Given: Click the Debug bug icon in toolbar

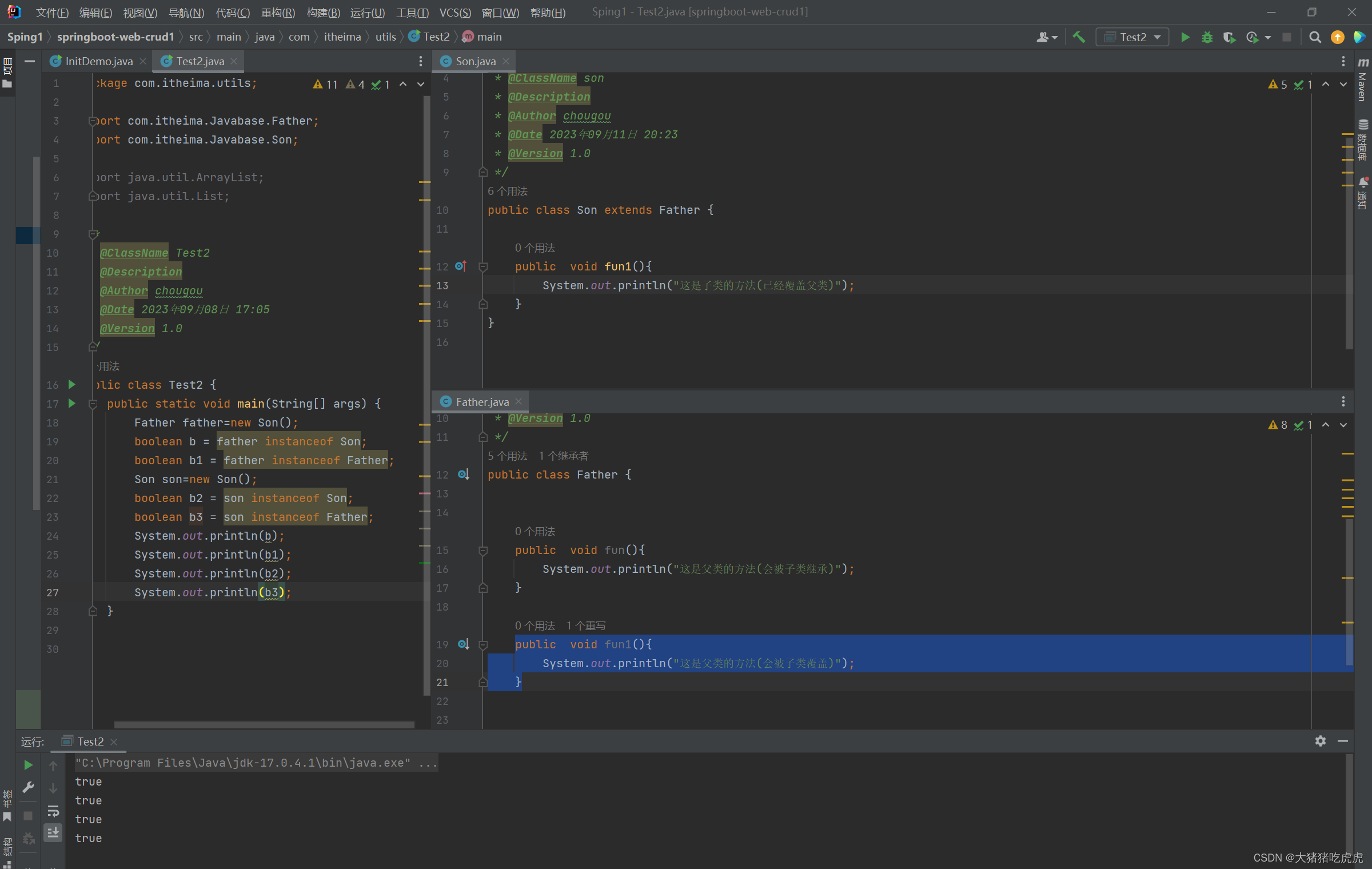Looking at the screenshot, I should point(1207,37).
